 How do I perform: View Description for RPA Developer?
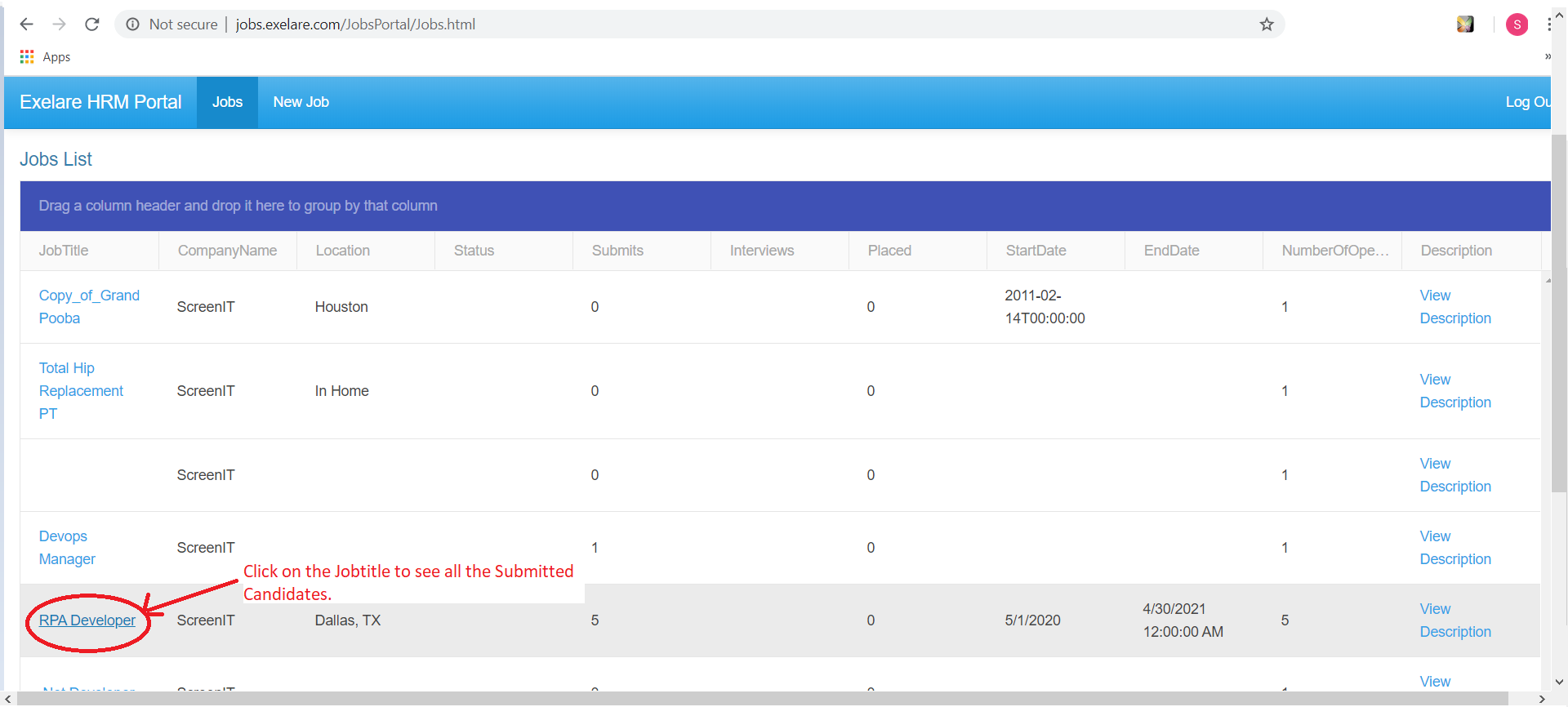pyautogui.click(x=1455, y=620)
